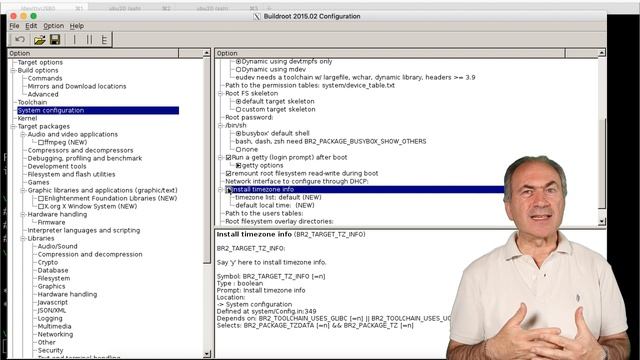Collapse the Hardware handling tree node under Target packages

click(23, 214)
